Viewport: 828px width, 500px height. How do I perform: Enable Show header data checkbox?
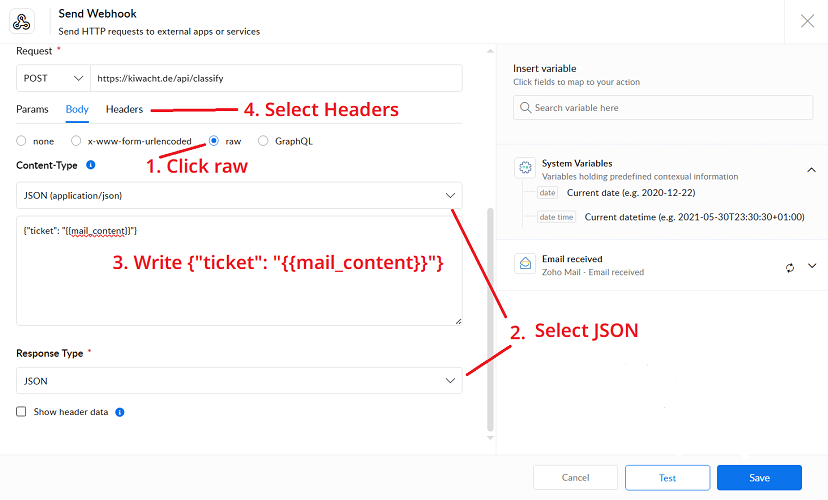click(22, 412)
